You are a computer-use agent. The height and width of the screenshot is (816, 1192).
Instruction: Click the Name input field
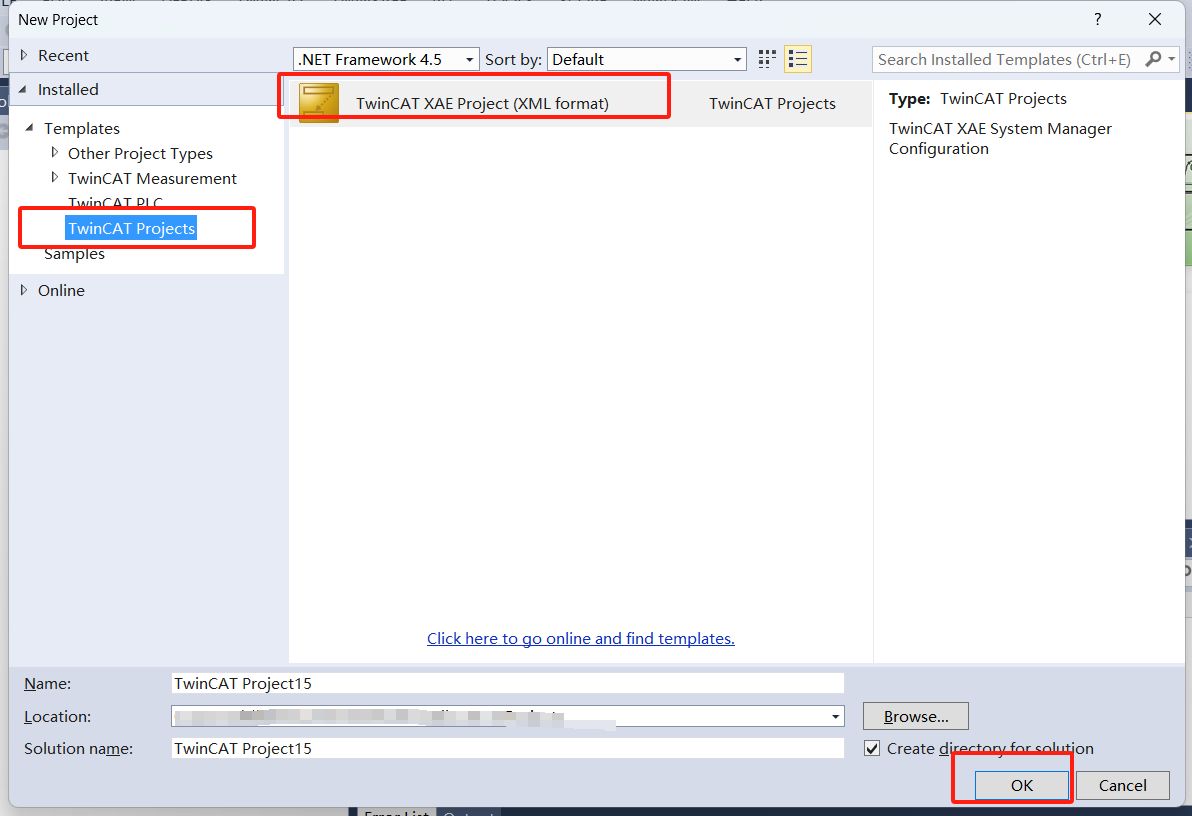point(508,683)
